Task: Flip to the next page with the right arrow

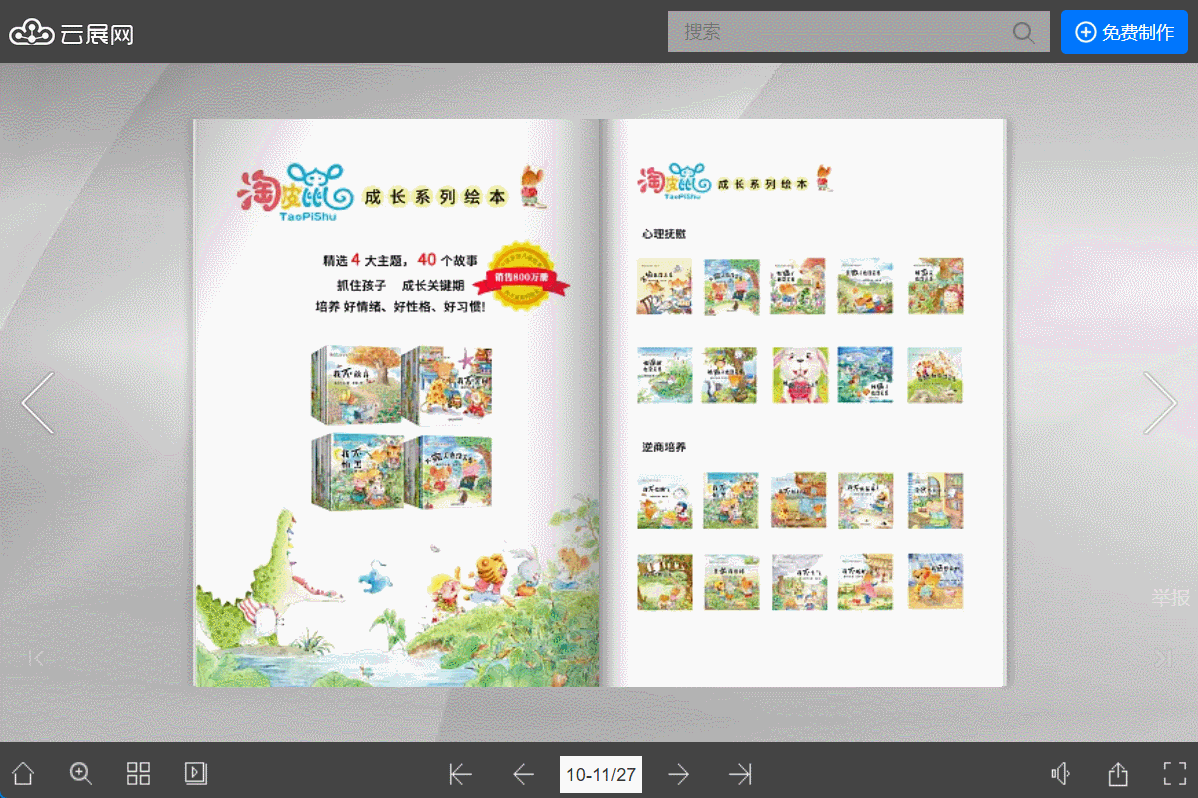Action: pyautogui.click(x=1160, y=402)
